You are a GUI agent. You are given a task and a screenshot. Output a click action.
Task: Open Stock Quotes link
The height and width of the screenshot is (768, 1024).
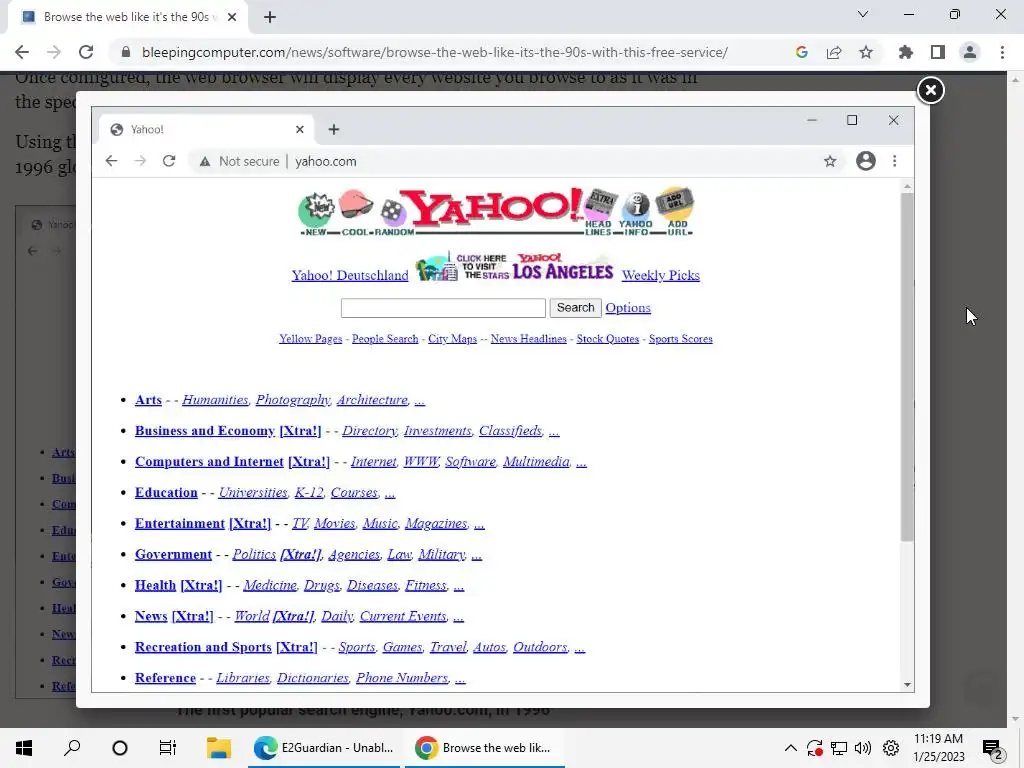[607, 339]
